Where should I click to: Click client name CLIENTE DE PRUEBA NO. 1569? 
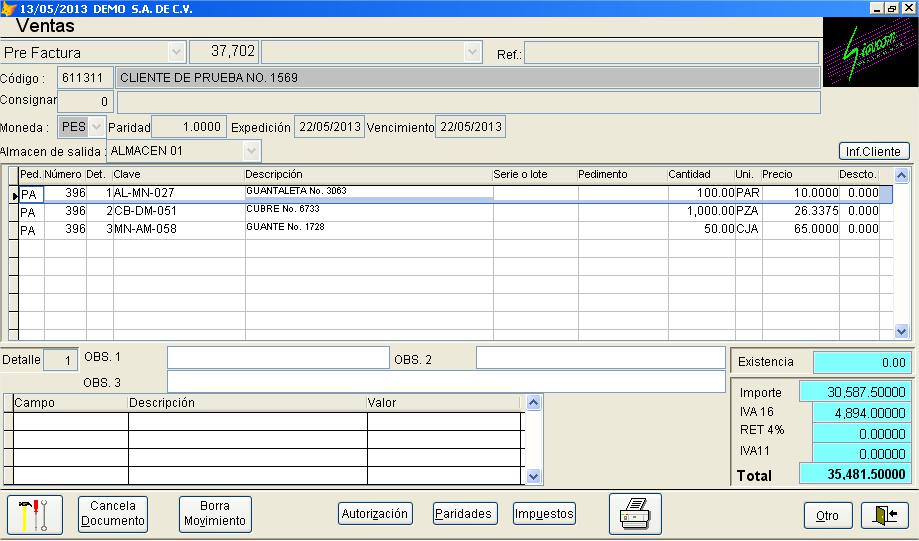click(468, 77)
